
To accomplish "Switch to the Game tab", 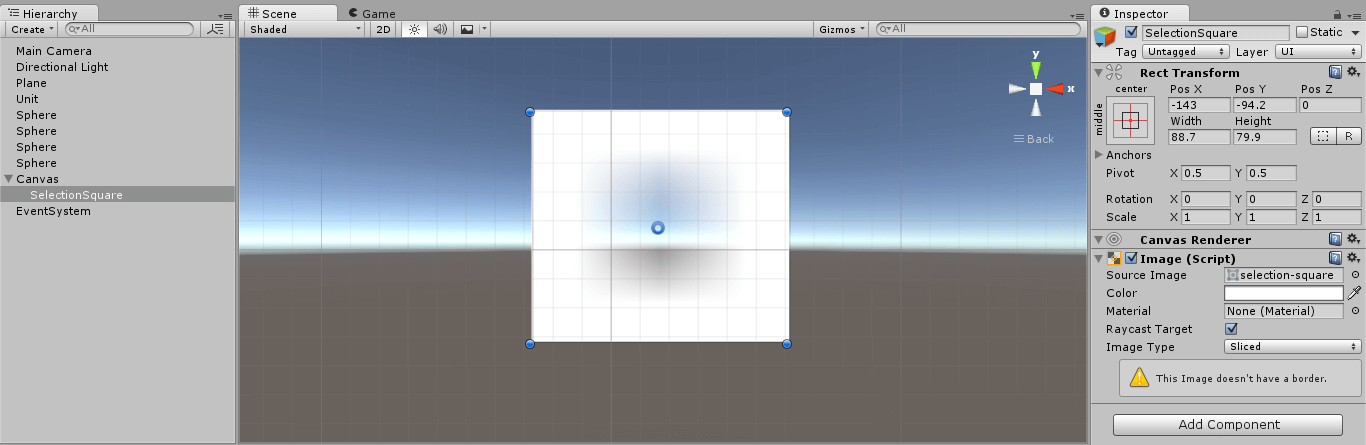I will click(371, 13).
